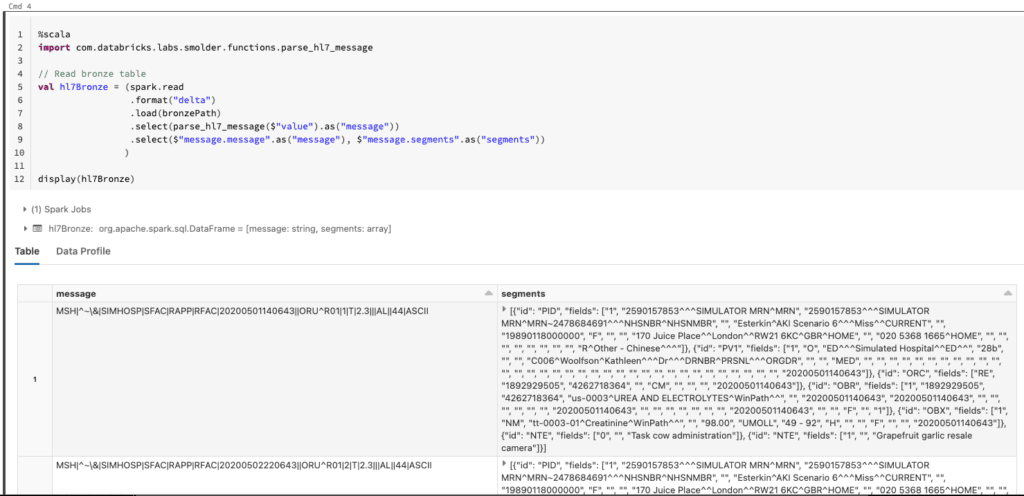
Task: Expand segments array in row 1
Action: click(x=504, y=311)
